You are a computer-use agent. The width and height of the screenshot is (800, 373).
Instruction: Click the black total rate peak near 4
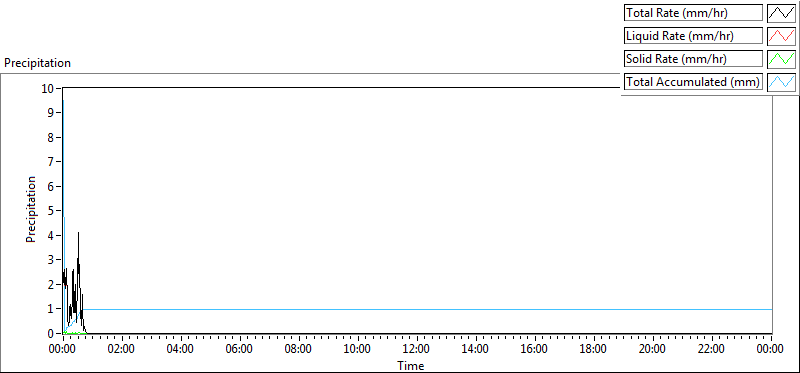coord(79,234)
